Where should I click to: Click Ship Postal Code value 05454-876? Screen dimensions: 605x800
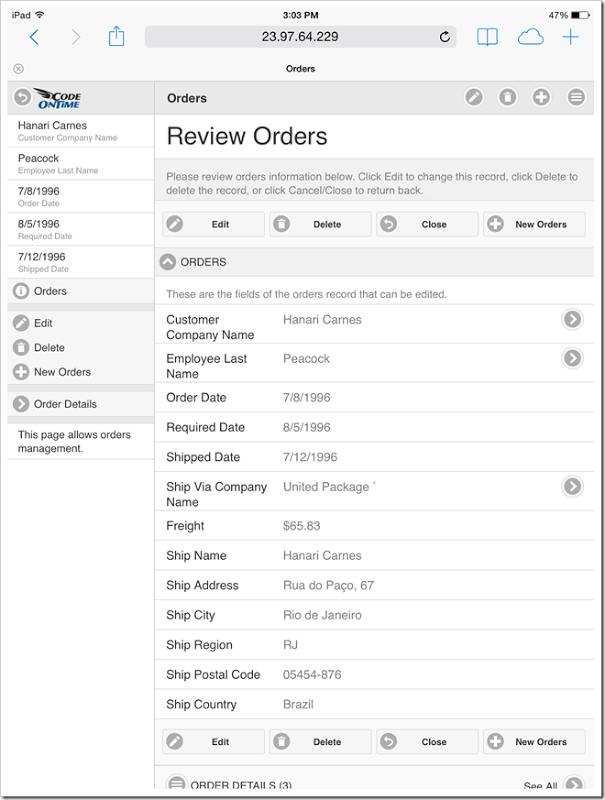(x=312, y=674)
